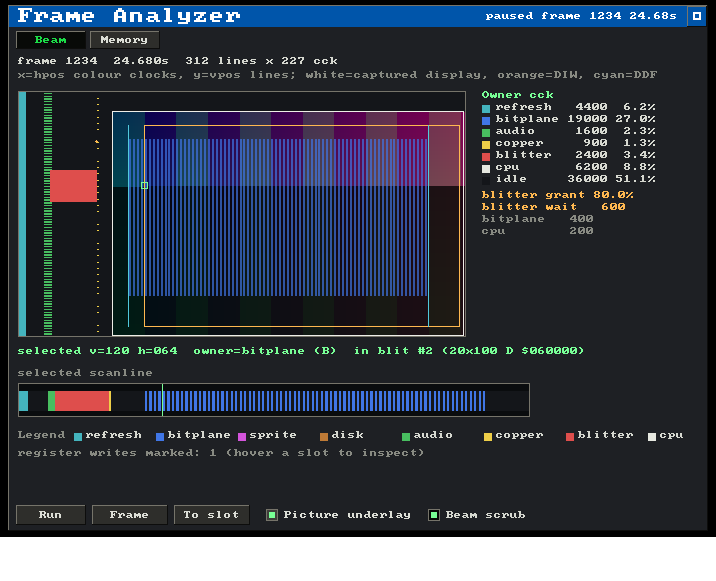Image resolution: width=716 pixels, height=581 pixels.
Task: Click the window gadget in title bar corner
Action: (697, 16)
